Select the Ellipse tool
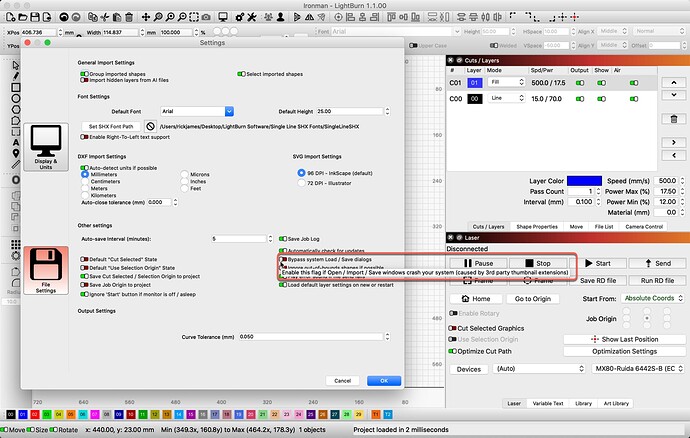The image size is (690, 438). [16, 98]
